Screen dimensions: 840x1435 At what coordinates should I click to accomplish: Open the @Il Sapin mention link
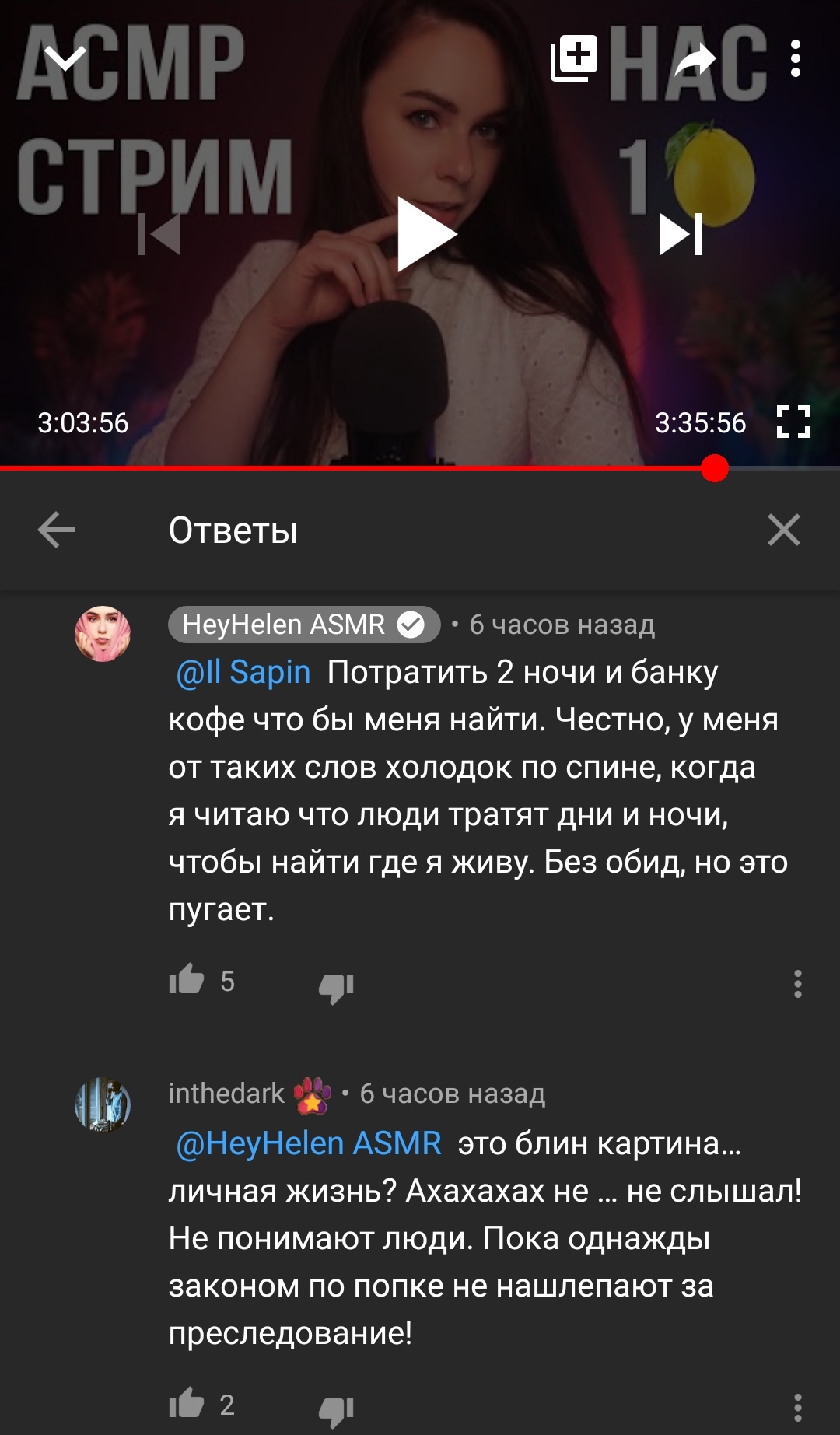pyautogui.click(x=243, y=672)
